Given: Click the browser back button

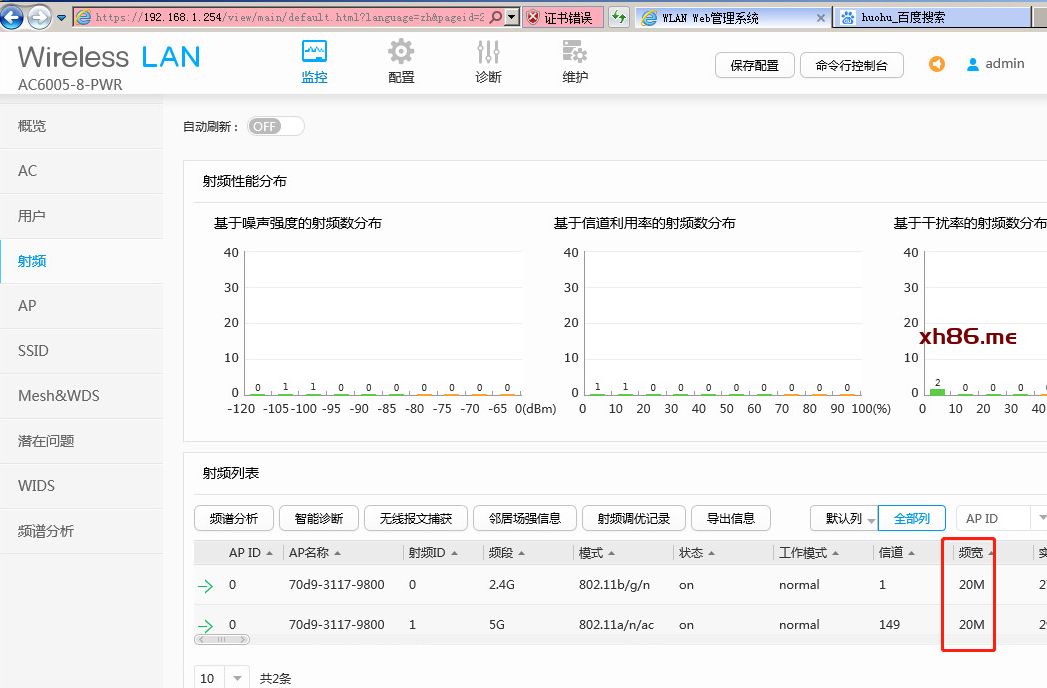Looking at the screenshot, I should pyautogui.click(x=12, y=17).
